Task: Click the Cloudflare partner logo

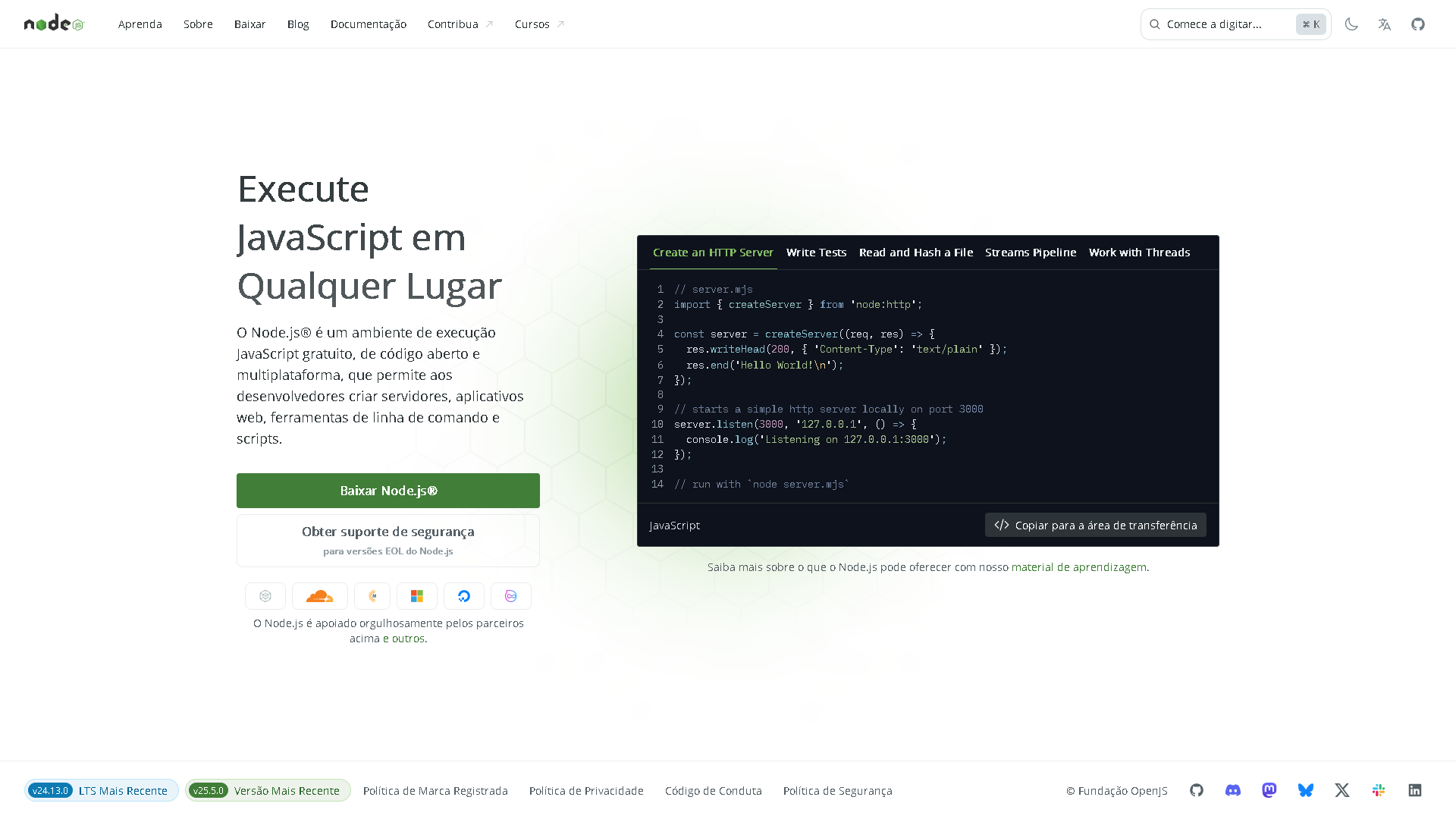Action: point(319,596)
